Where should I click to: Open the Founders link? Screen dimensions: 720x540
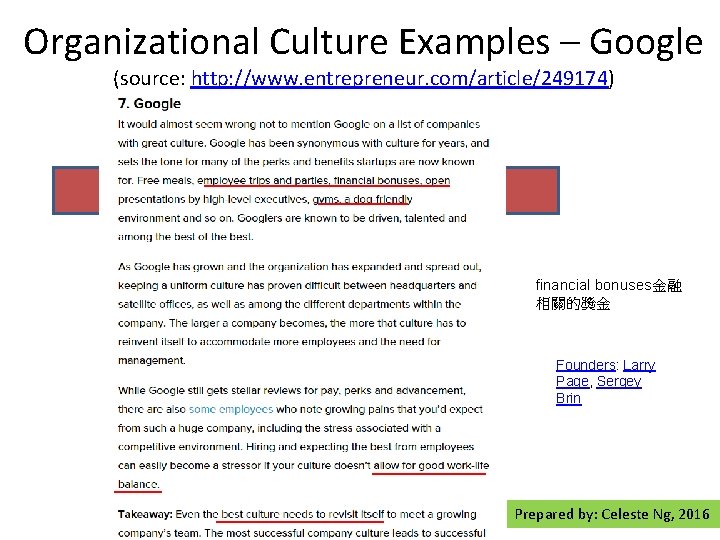click(586, 365)
